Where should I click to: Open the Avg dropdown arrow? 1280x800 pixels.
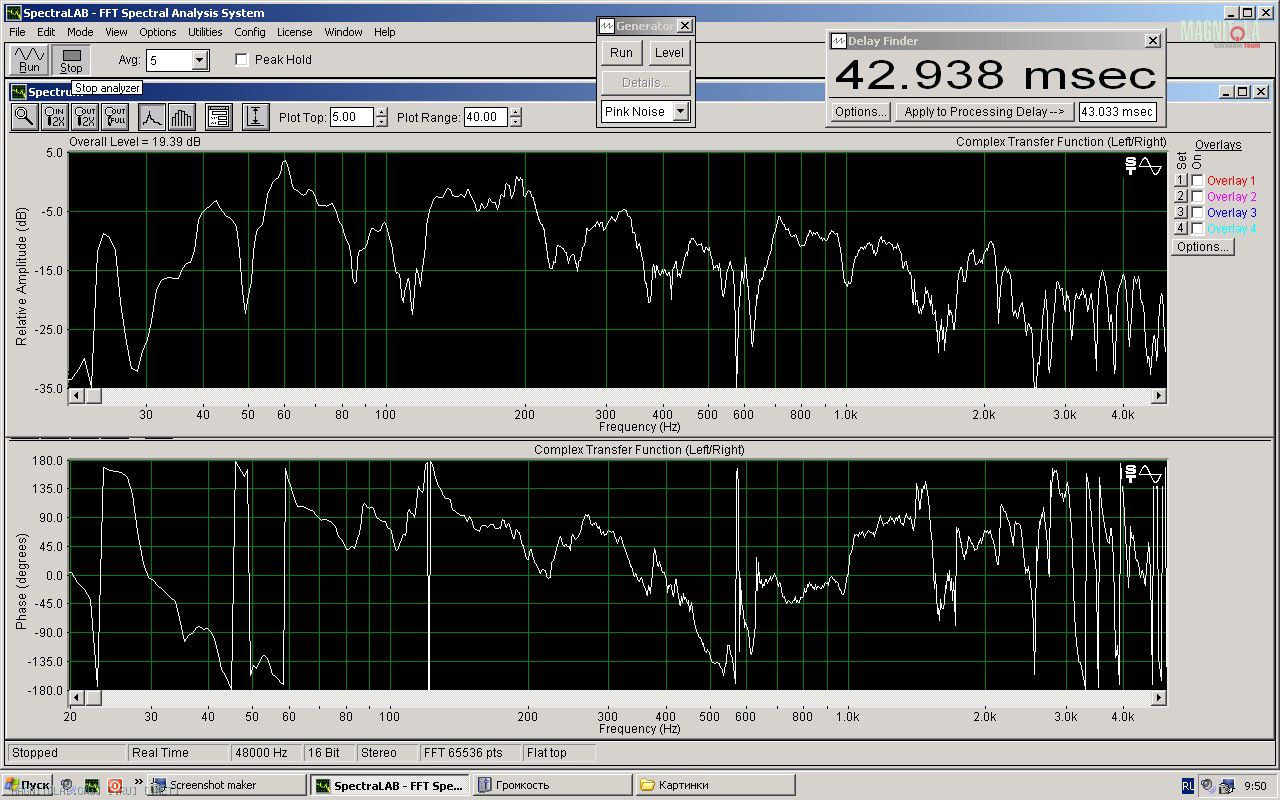pyautogui.click(x=199, y=61)
